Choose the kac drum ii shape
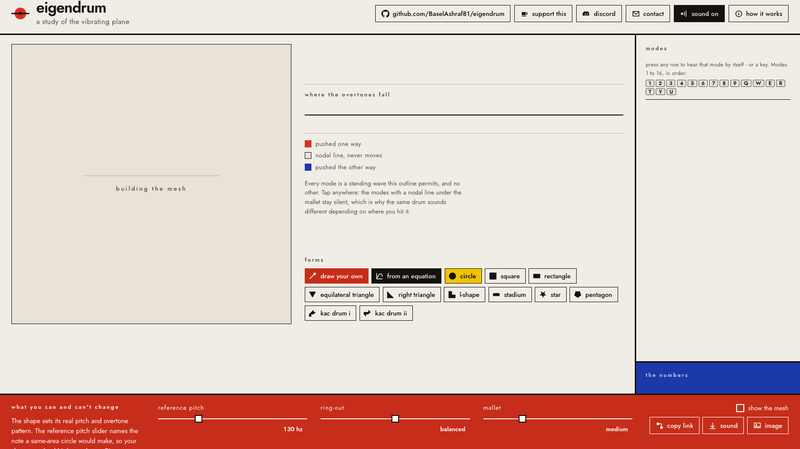The height and width of the screenshot is (449, 800). pos(386,313)
